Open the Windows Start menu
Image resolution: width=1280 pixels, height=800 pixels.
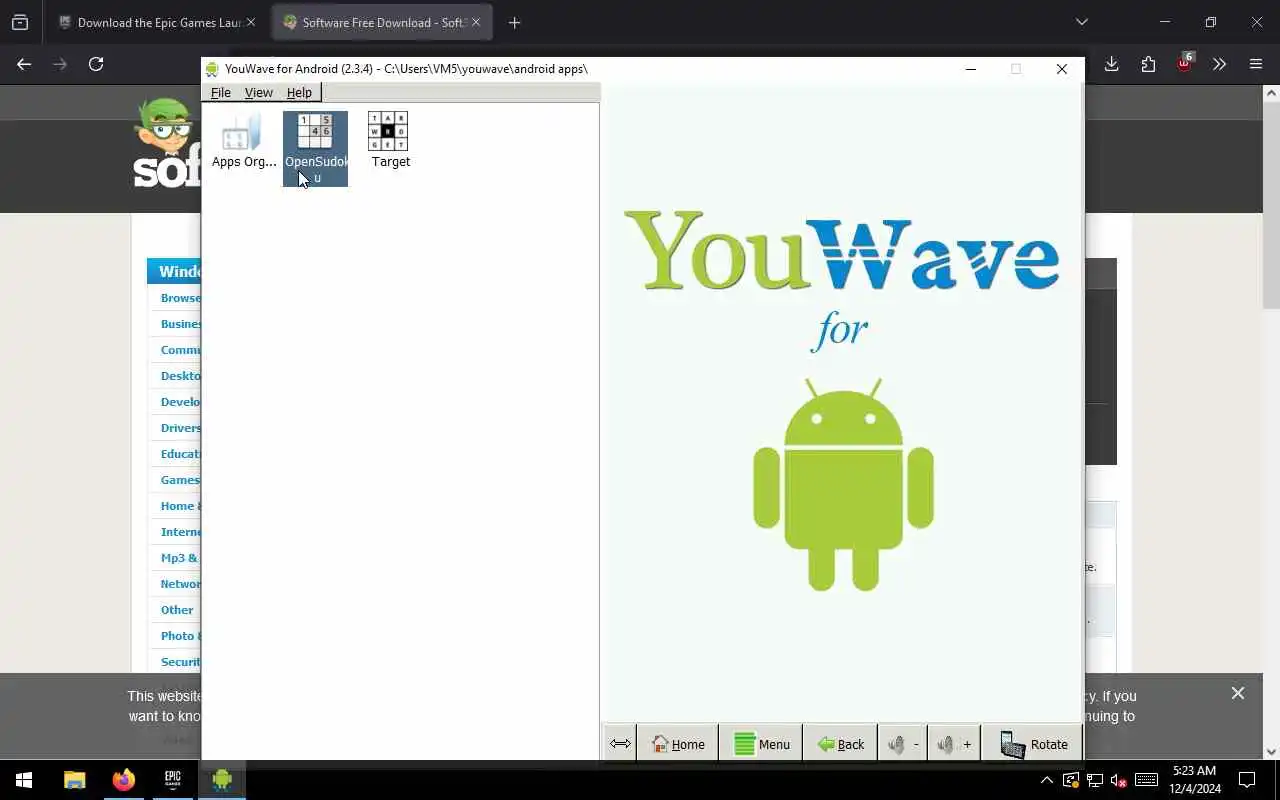click(24, 780)
